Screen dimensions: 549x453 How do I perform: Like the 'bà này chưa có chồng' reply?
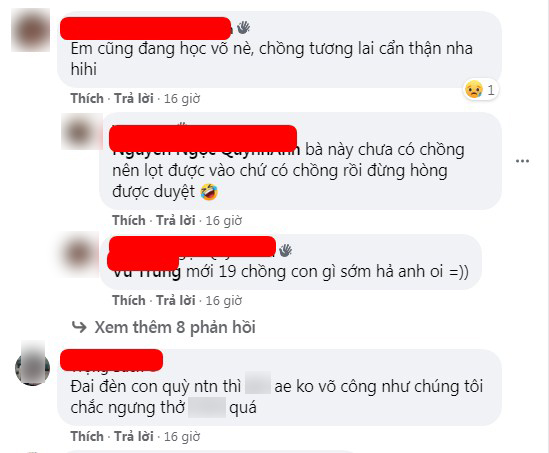coord(129,221)
